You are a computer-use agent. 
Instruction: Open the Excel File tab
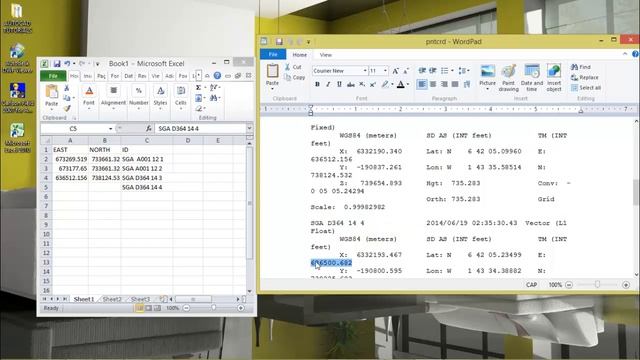tap(53, 76)
